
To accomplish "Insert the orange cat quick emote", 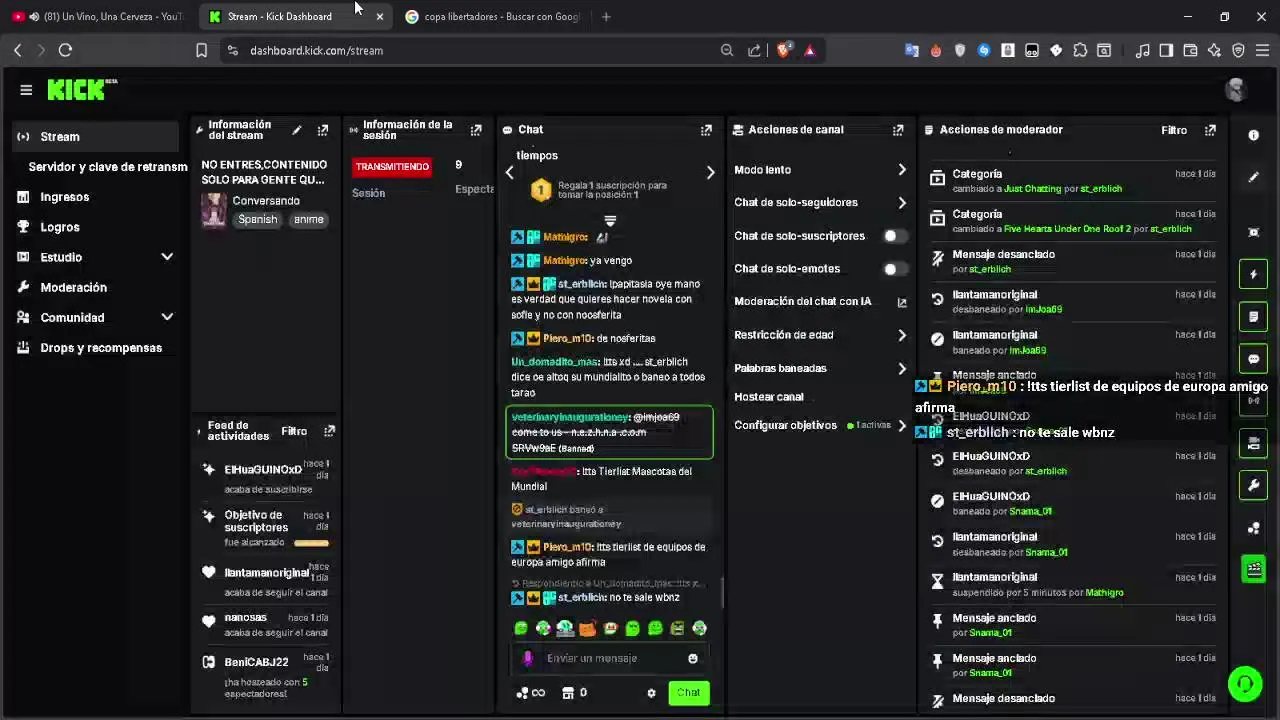I will (588, 628).
